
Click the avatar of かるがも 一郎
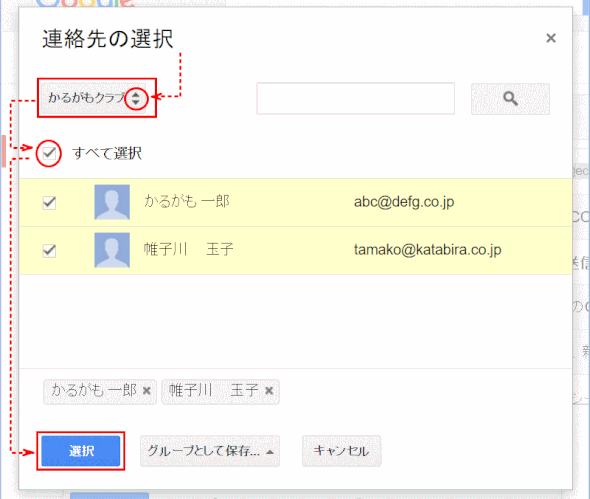click(x=112, y=202)
